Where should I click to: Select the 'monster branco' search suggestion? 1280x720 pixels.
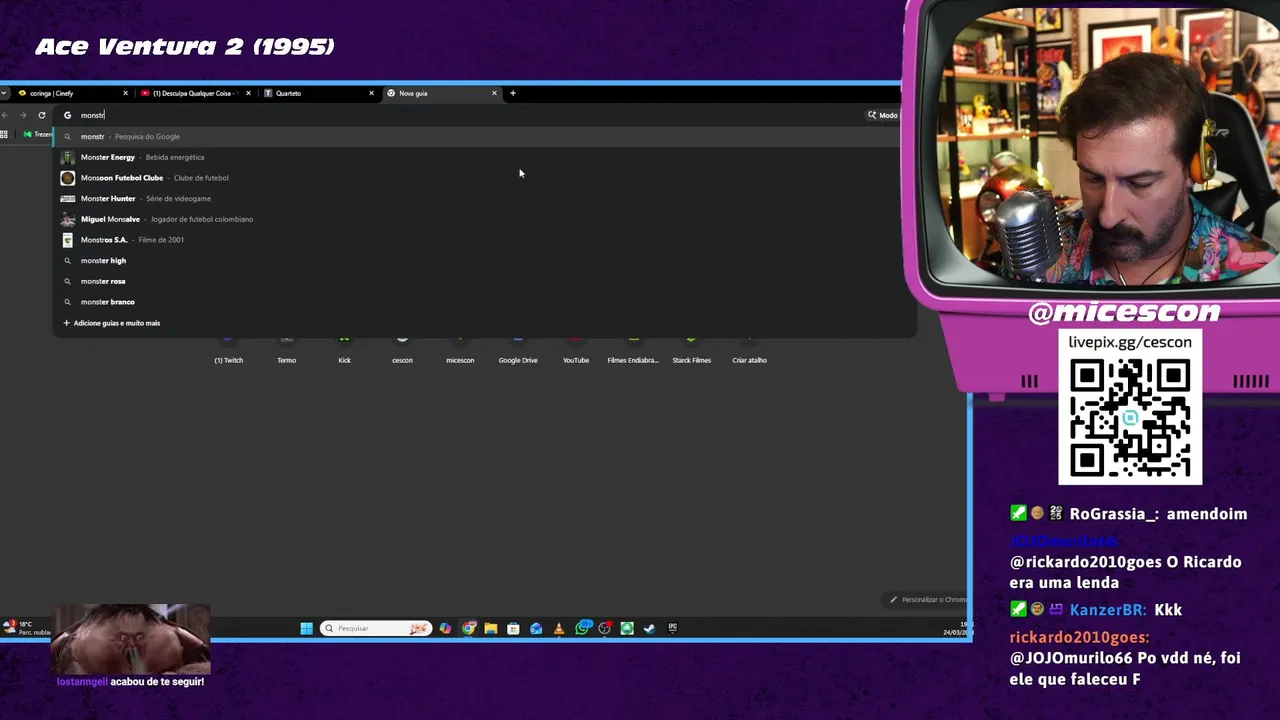pyautogui.click(x=484, y=302)
